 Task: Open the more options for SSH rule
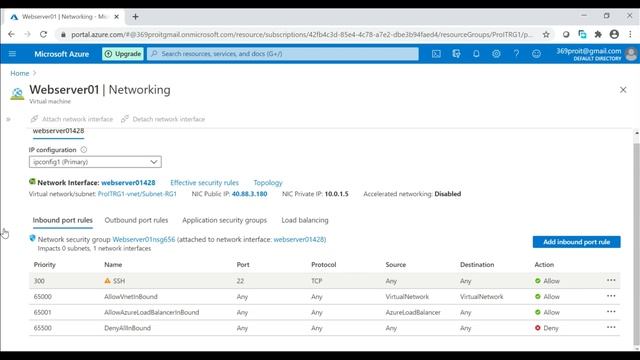point(611,280)
